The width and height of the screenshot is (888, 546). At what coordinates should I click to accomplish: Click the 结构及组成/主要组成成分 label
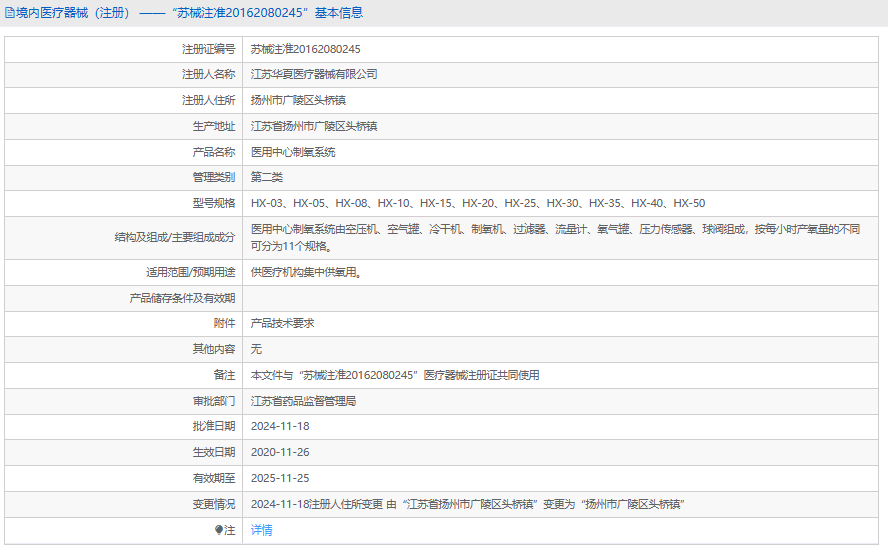(x=174, y=237)
